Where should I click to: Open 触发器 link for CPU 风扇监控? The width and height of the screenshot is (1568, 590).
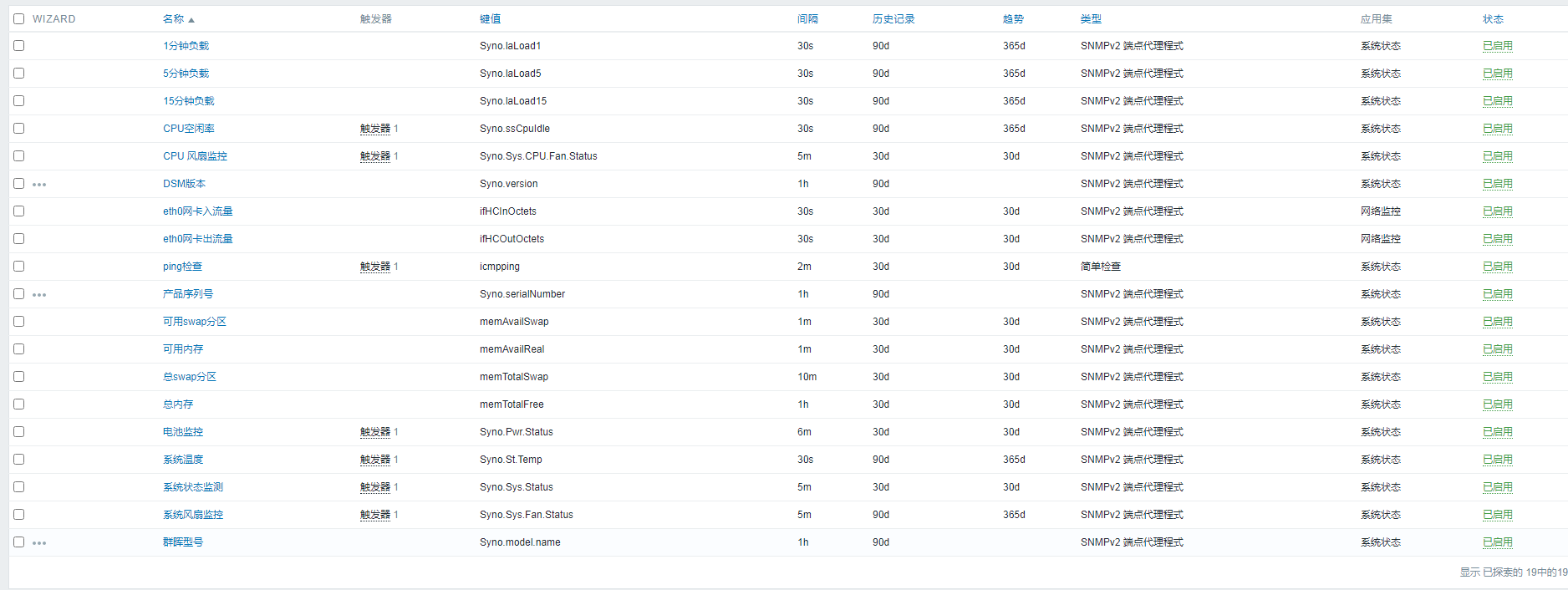pos(375,156)
